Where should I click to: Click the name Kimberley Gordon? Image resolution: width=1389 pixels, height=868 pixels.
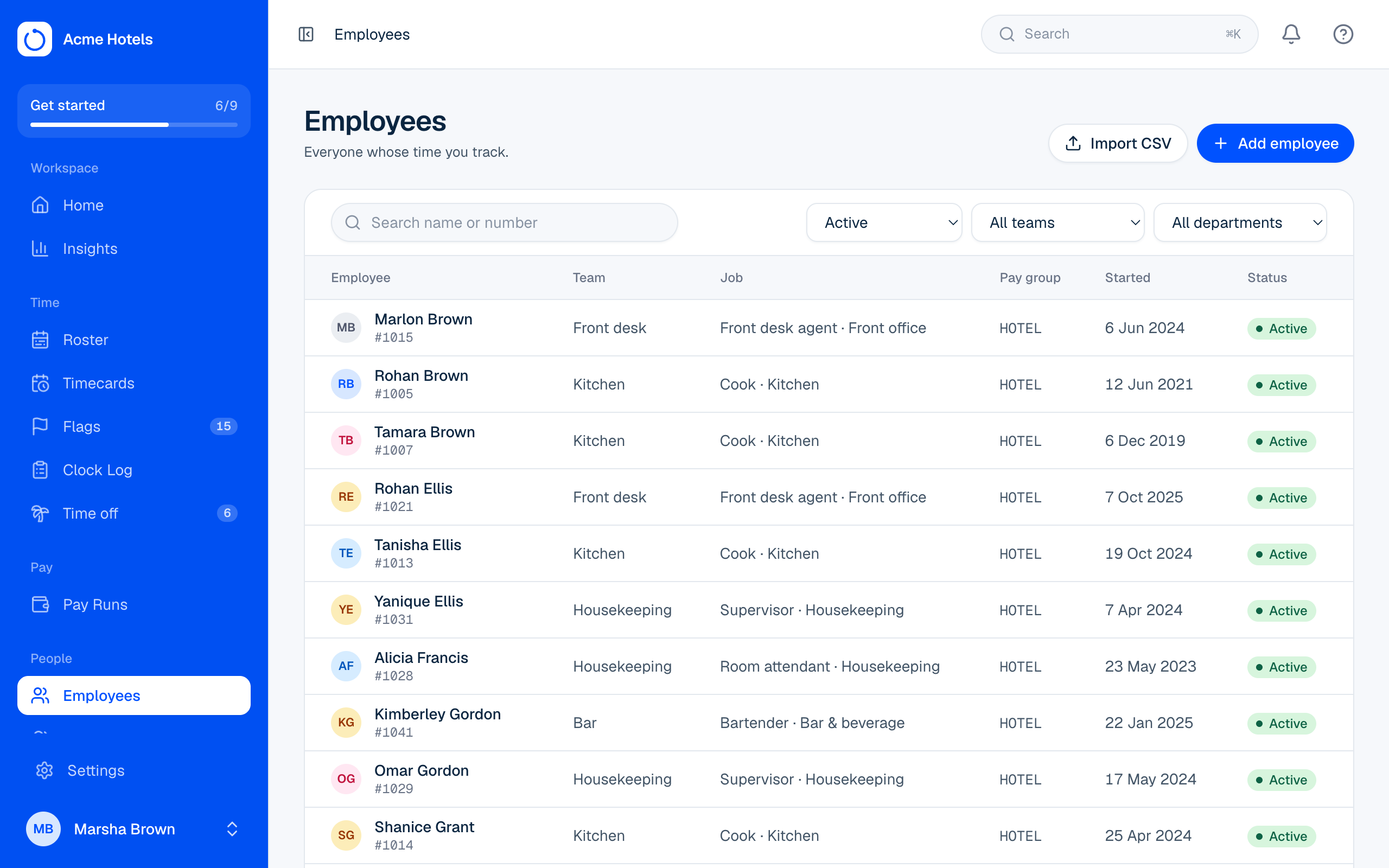pos(437,714)
